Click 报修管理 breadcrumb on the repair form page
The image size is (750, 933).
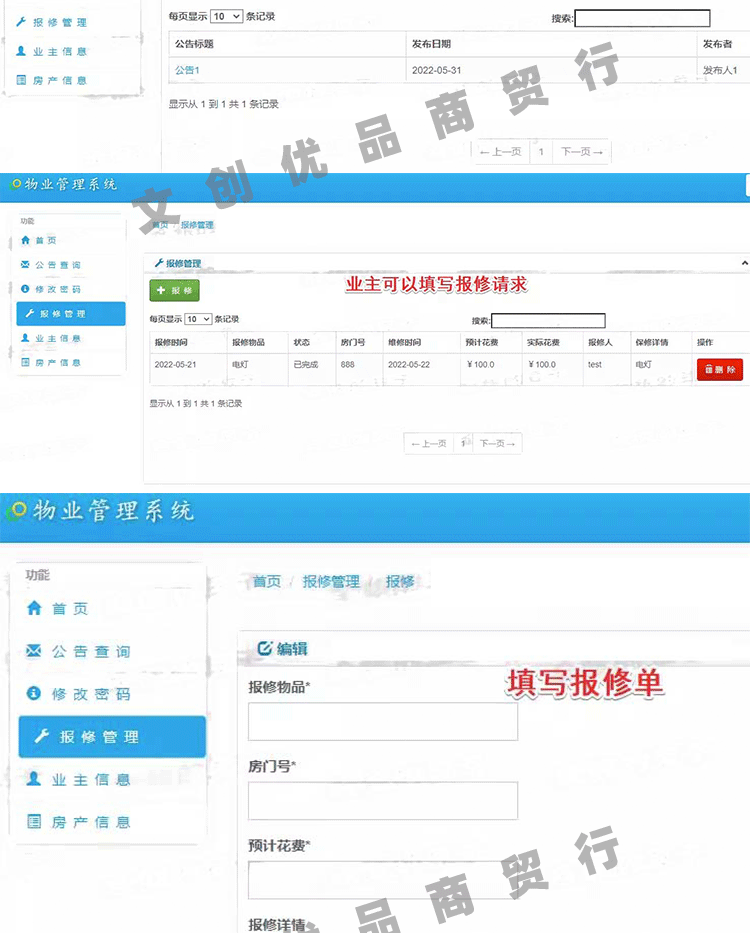point(331,581)
